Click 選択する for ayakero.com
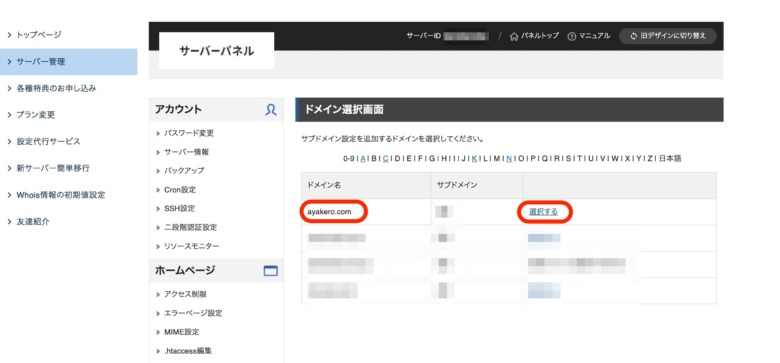 pyautogui.click(x=543, y=212)
